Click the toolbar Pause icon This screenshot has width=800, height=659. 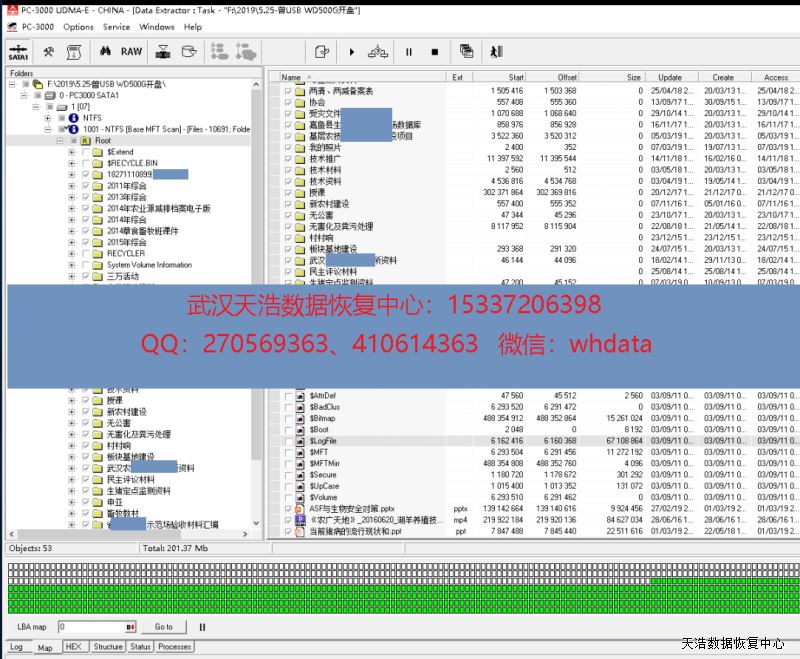(408, 51)
